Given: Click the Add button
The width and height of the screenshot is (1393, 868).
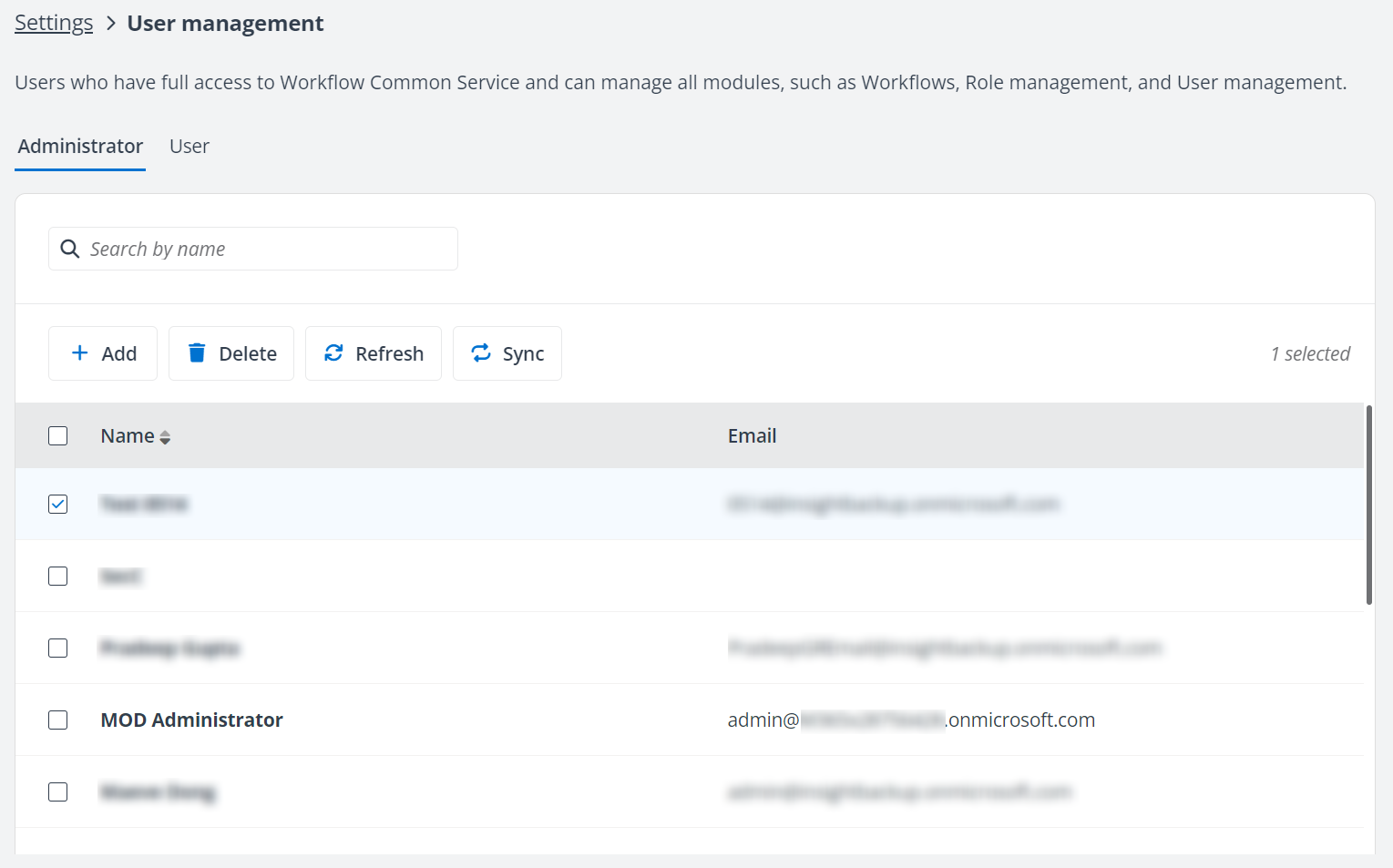Looking at the screenshot, I should coord(102,353).
